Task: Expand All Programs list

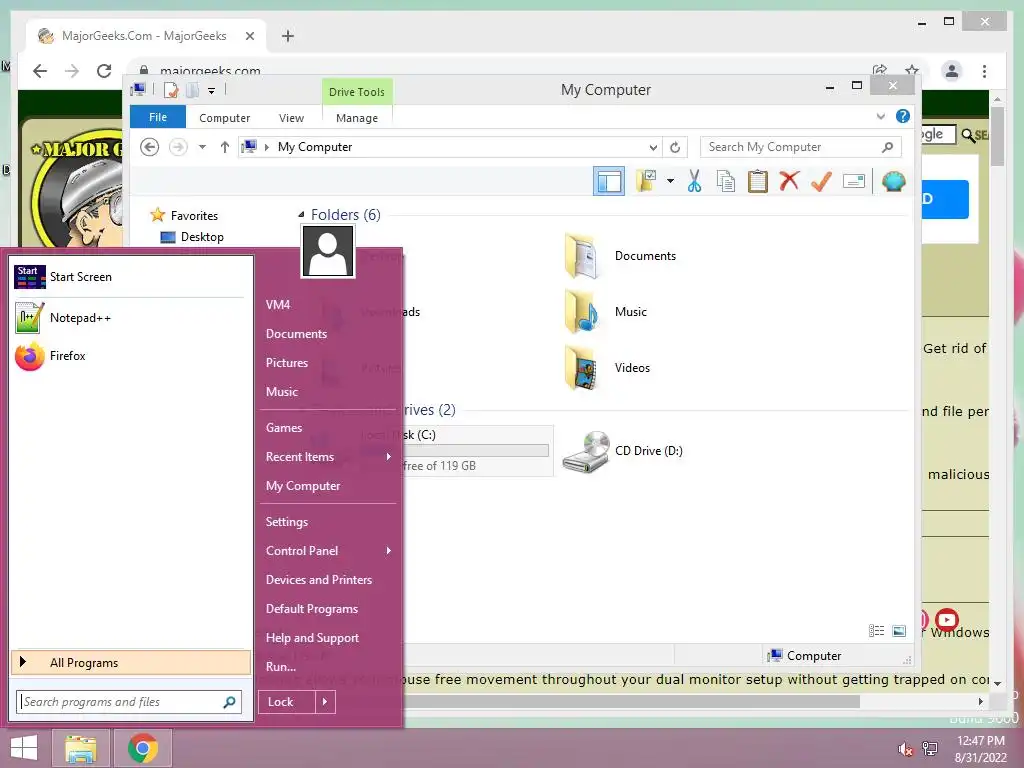Action: (131, 662)
